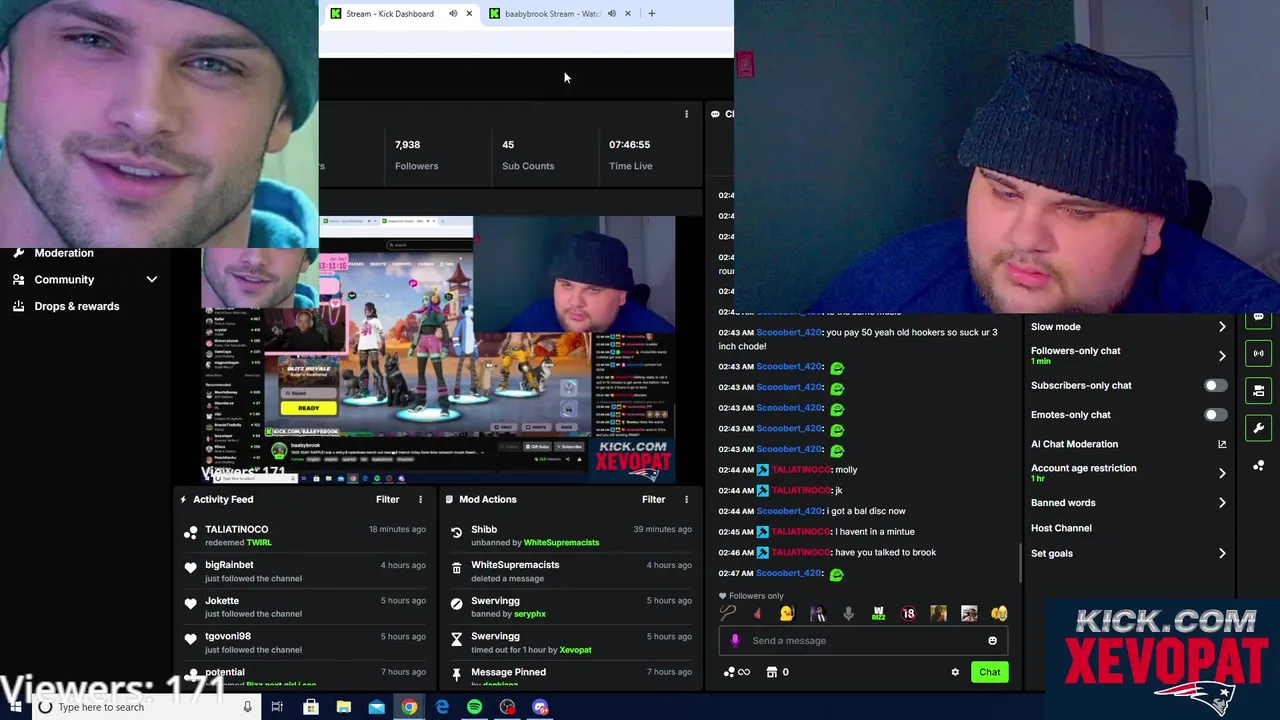The image size is (1280, 720).
Task: Click the 45 Sub Counts stat
Action: [528, 155]
